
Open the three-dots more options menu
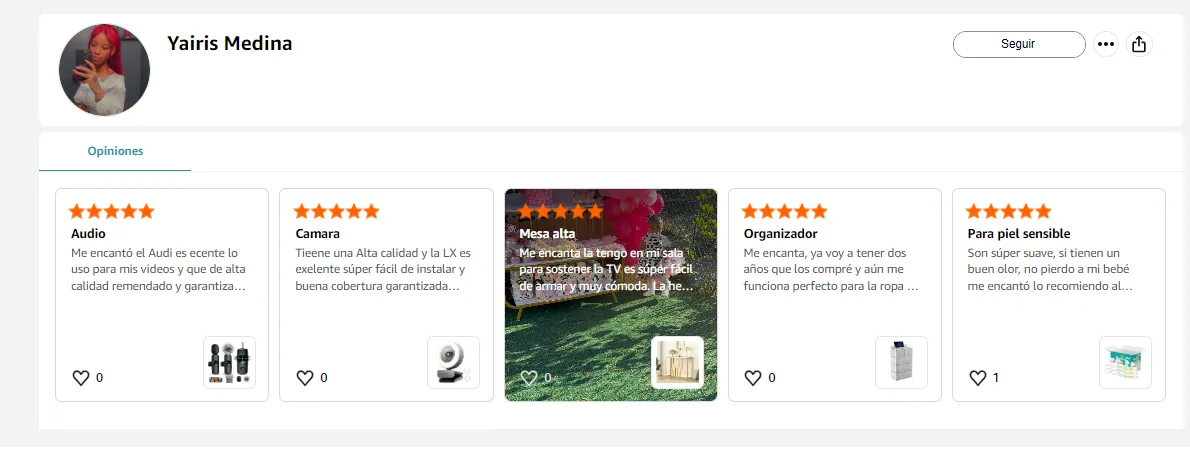(x=1106, y=44)
